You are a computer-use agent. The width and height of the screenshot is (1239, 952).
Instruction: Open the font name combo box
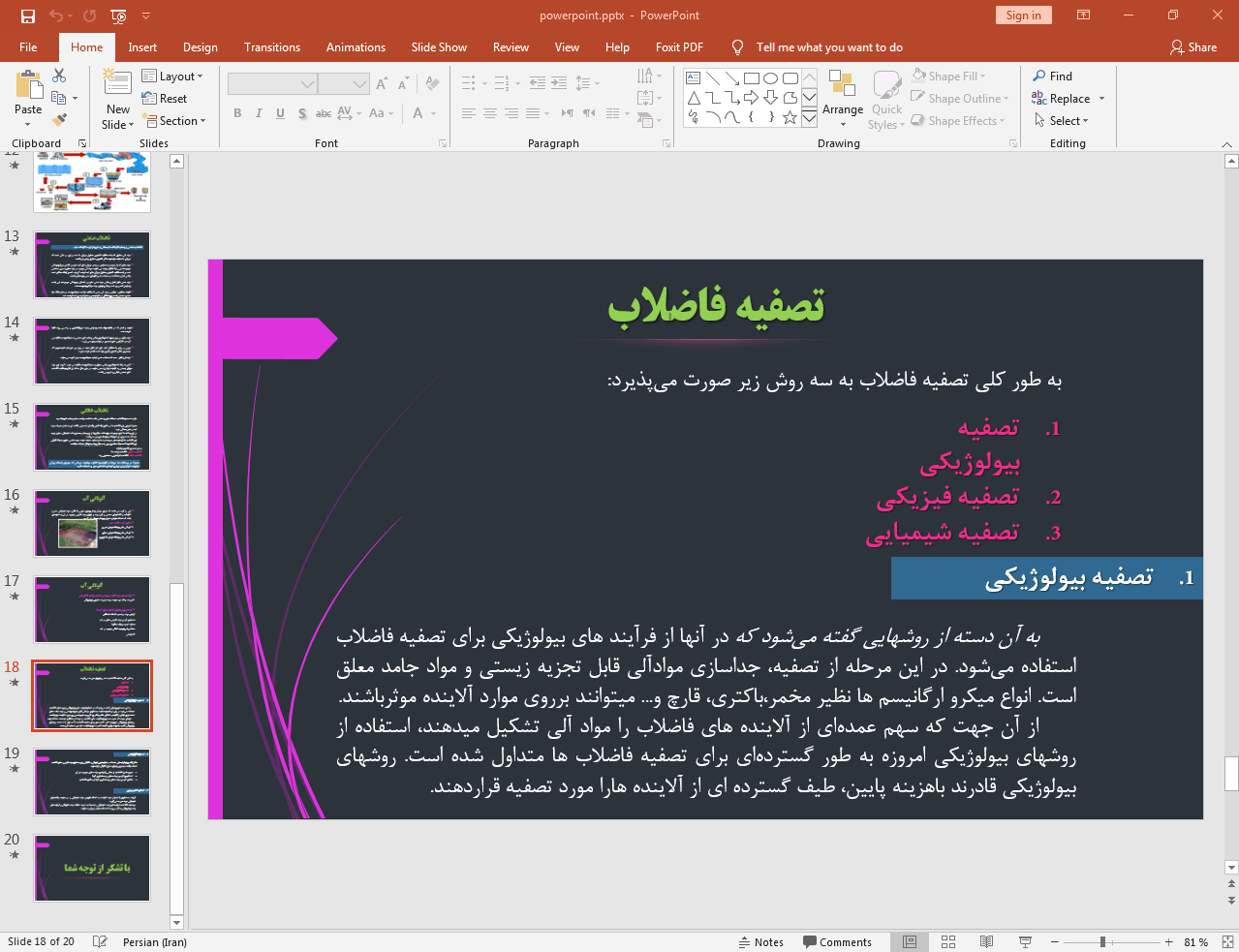pos(272,84)
